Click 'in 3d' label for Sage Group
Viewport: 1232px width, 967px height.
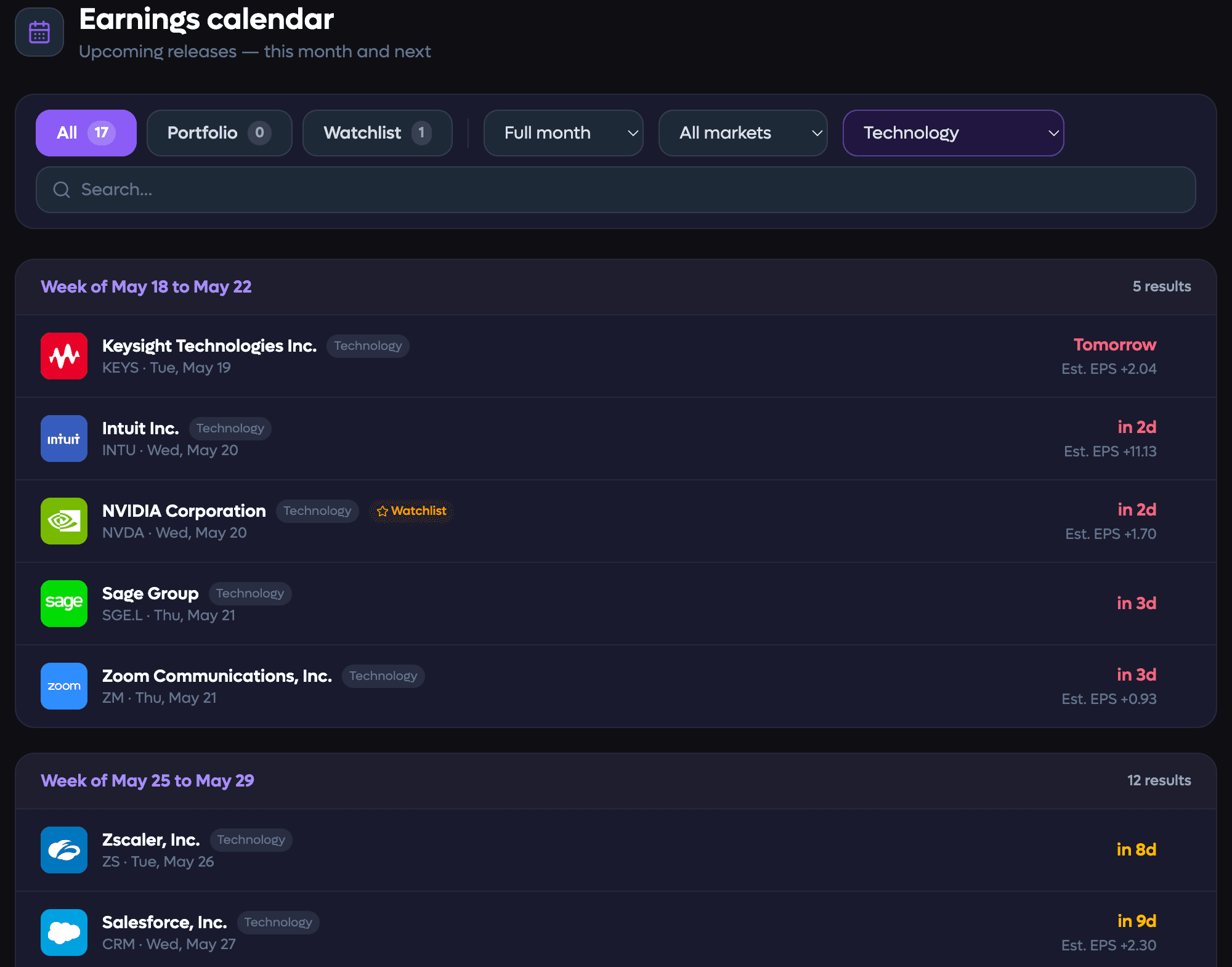click(1137, 604)
